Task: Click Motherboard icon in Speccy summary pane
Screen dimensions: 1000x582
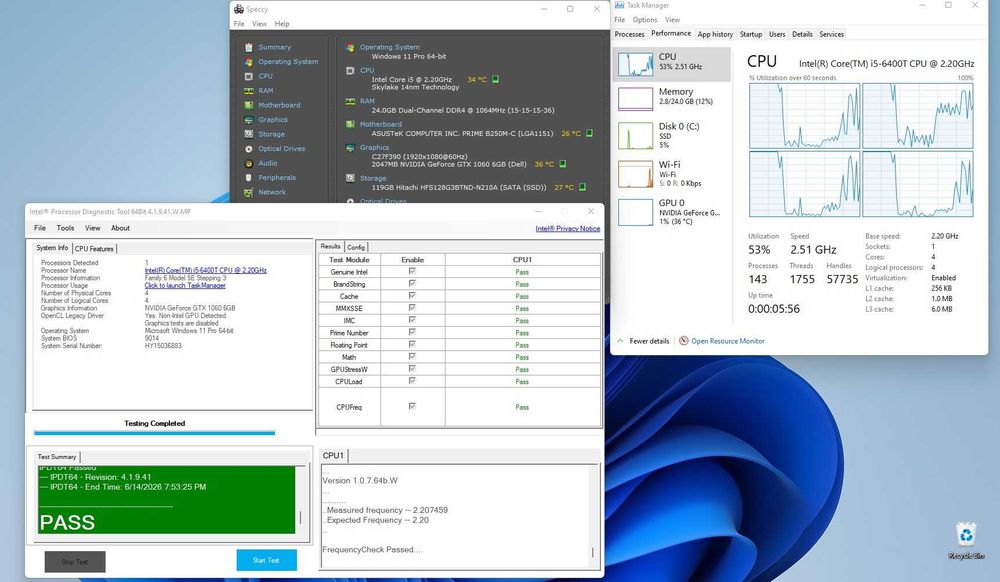Action: (350, 124)
